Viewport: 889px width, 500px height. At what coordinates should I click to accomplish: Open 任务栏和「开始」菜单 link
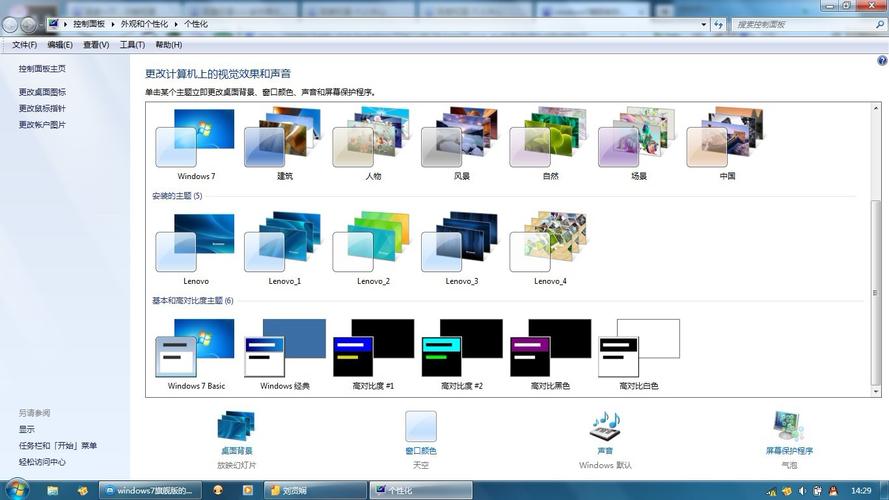click(57, 446)
